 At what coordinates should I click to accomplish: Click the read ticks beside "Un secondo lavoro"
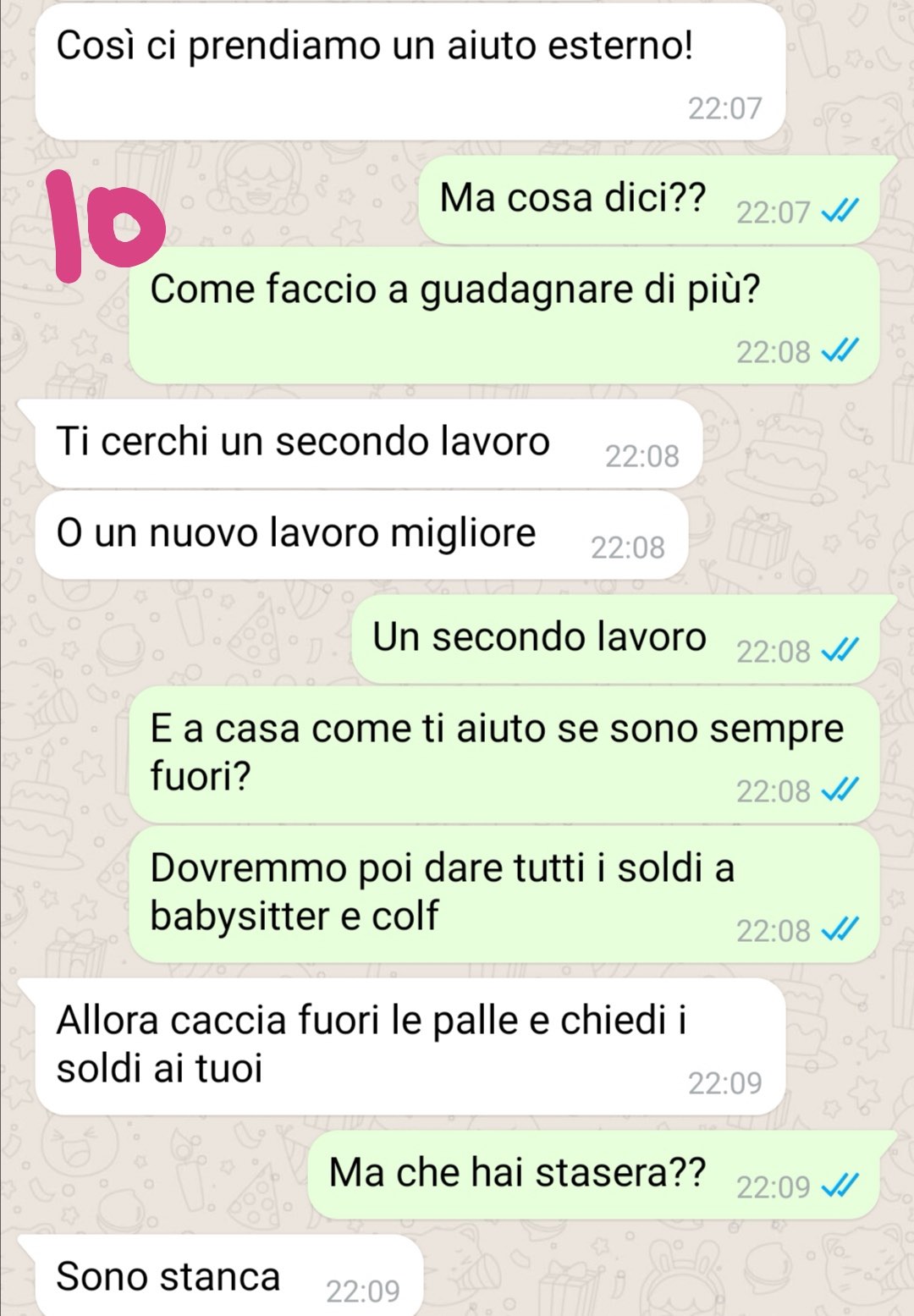pyautogui.click(x=840, y=650)
